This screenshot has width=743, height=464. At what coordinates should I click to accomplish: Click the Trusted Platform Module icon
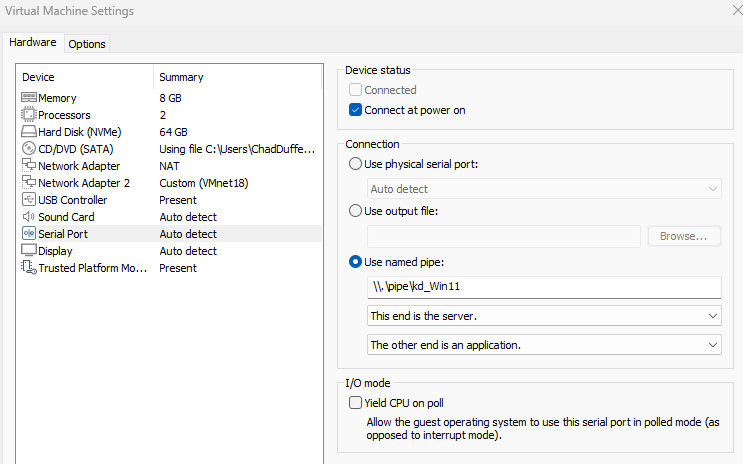29,268
